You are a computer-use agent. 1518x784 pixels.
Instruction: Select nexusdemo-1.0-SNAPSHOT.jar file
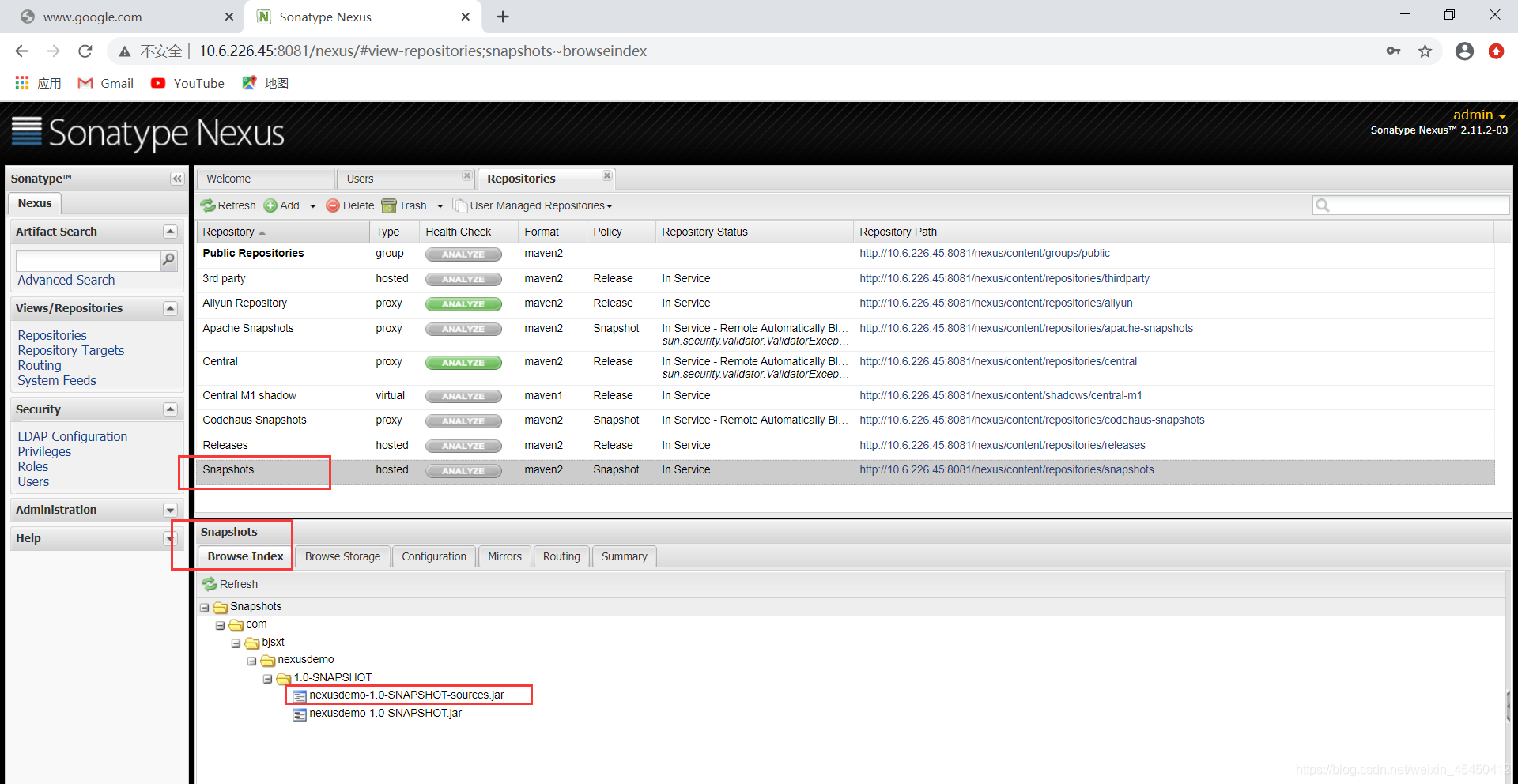(385, 713)
